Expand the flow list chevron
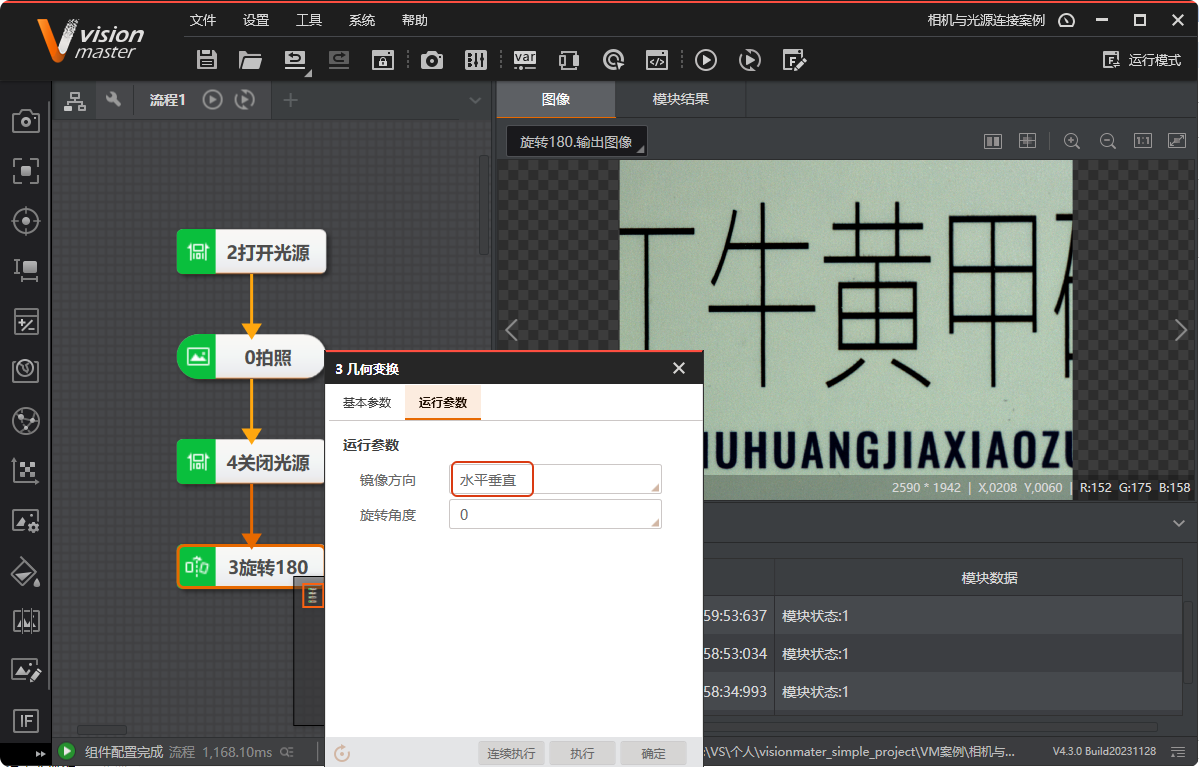The image size is (1199, 767). point(475,100)
